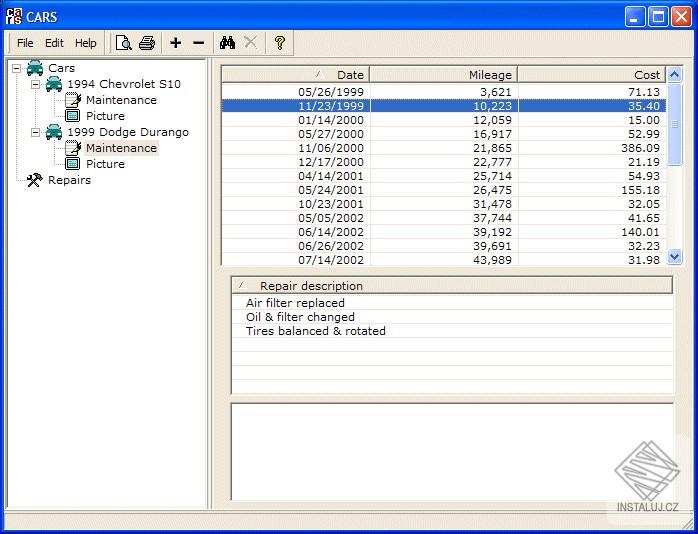Click the minus Delete record icon
Viewport: 698px width, 534px height.
(x=198, y=43)
